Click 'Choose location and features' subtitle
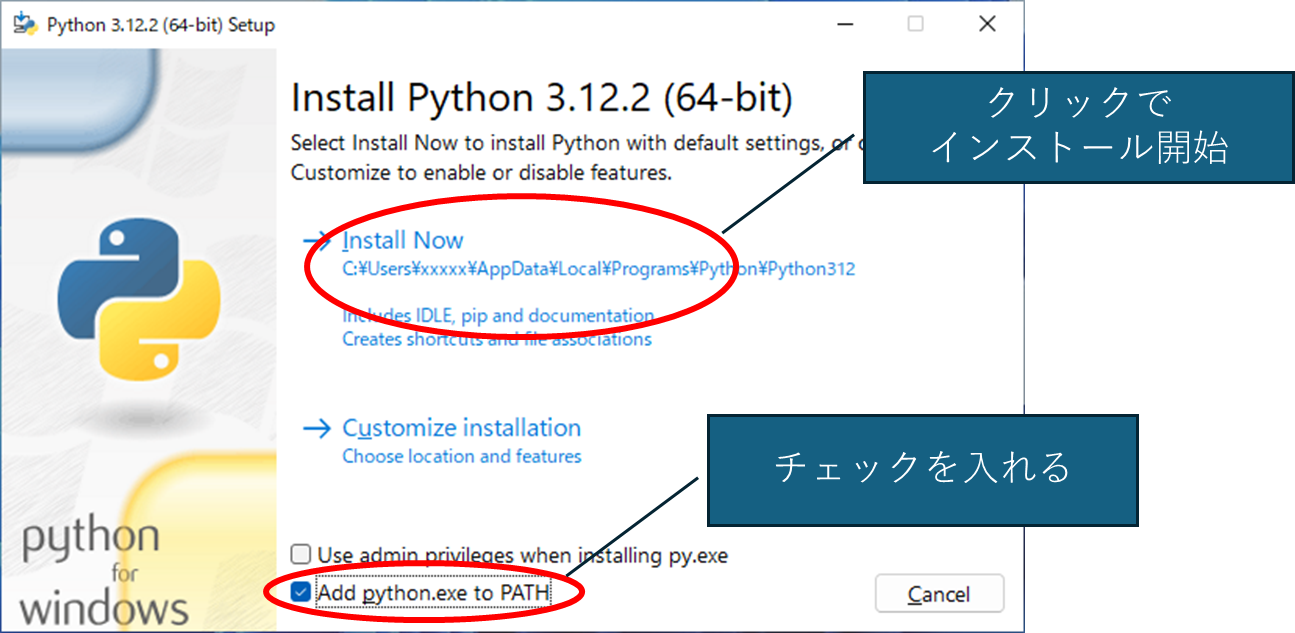 (x=461, y=456)
